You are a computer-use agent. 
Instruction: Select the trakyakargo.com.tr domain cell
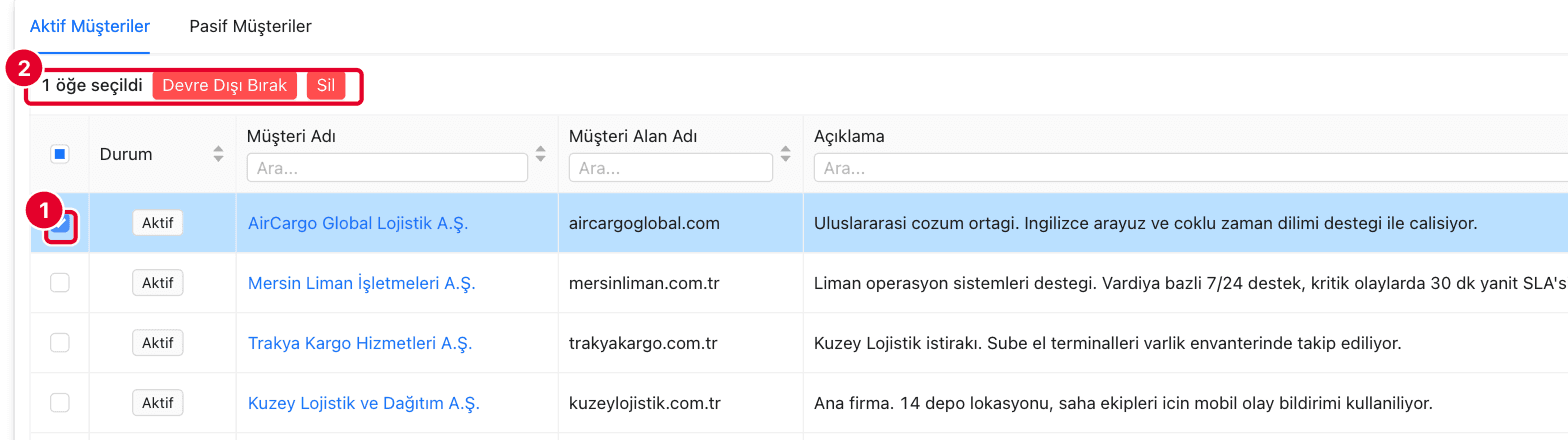point(645,343)
